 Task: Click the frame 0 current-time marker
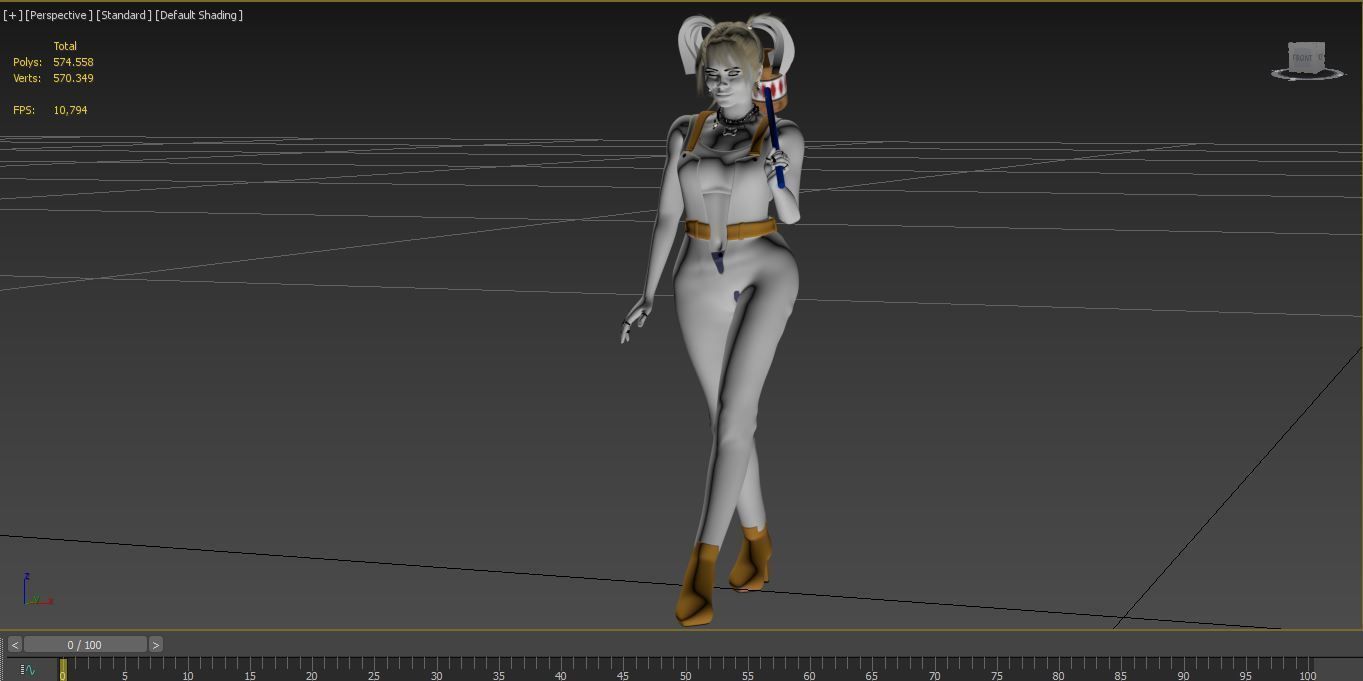(x=62, y=670)
